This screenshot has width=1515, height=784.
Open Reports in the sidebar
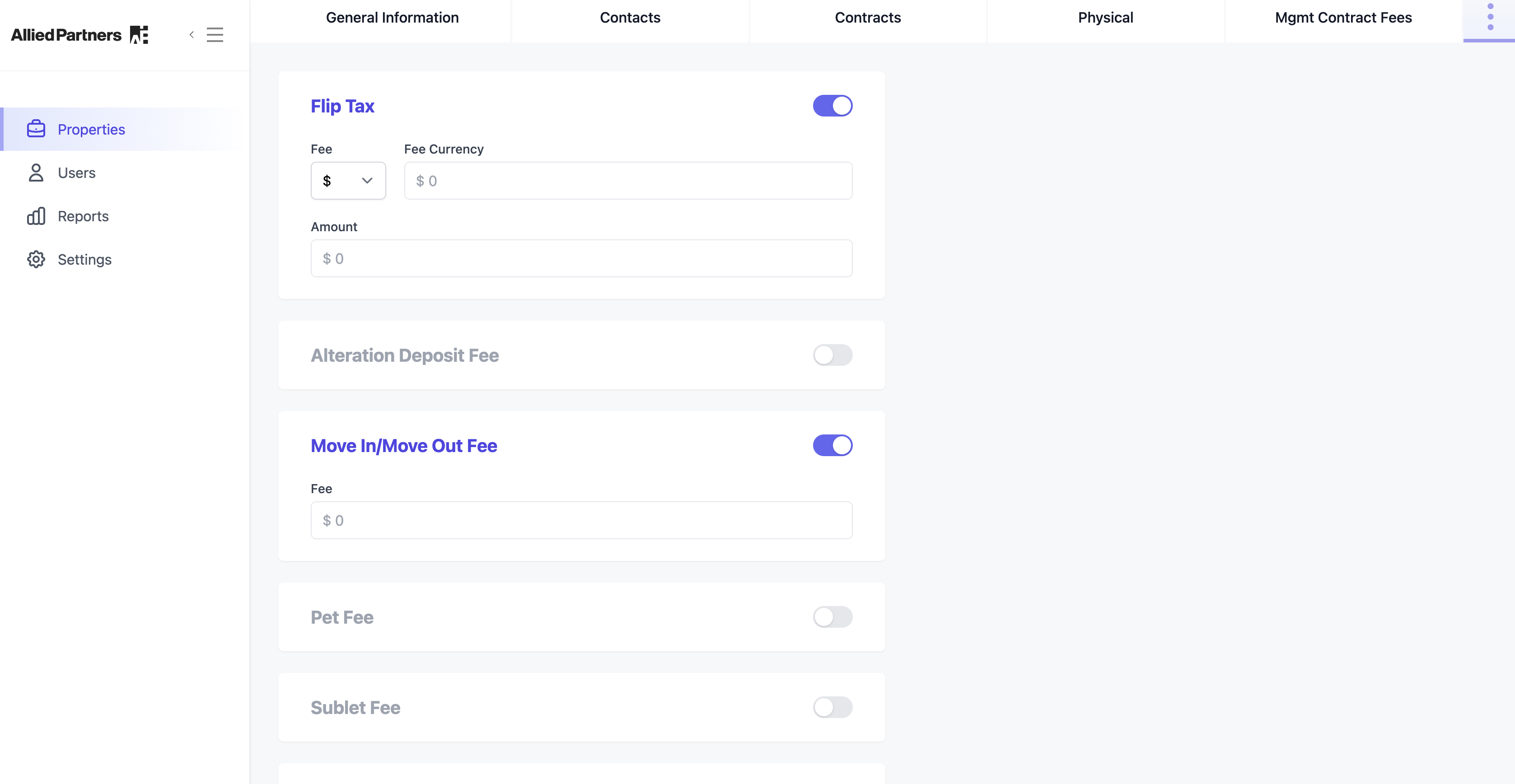pos(125,216)
